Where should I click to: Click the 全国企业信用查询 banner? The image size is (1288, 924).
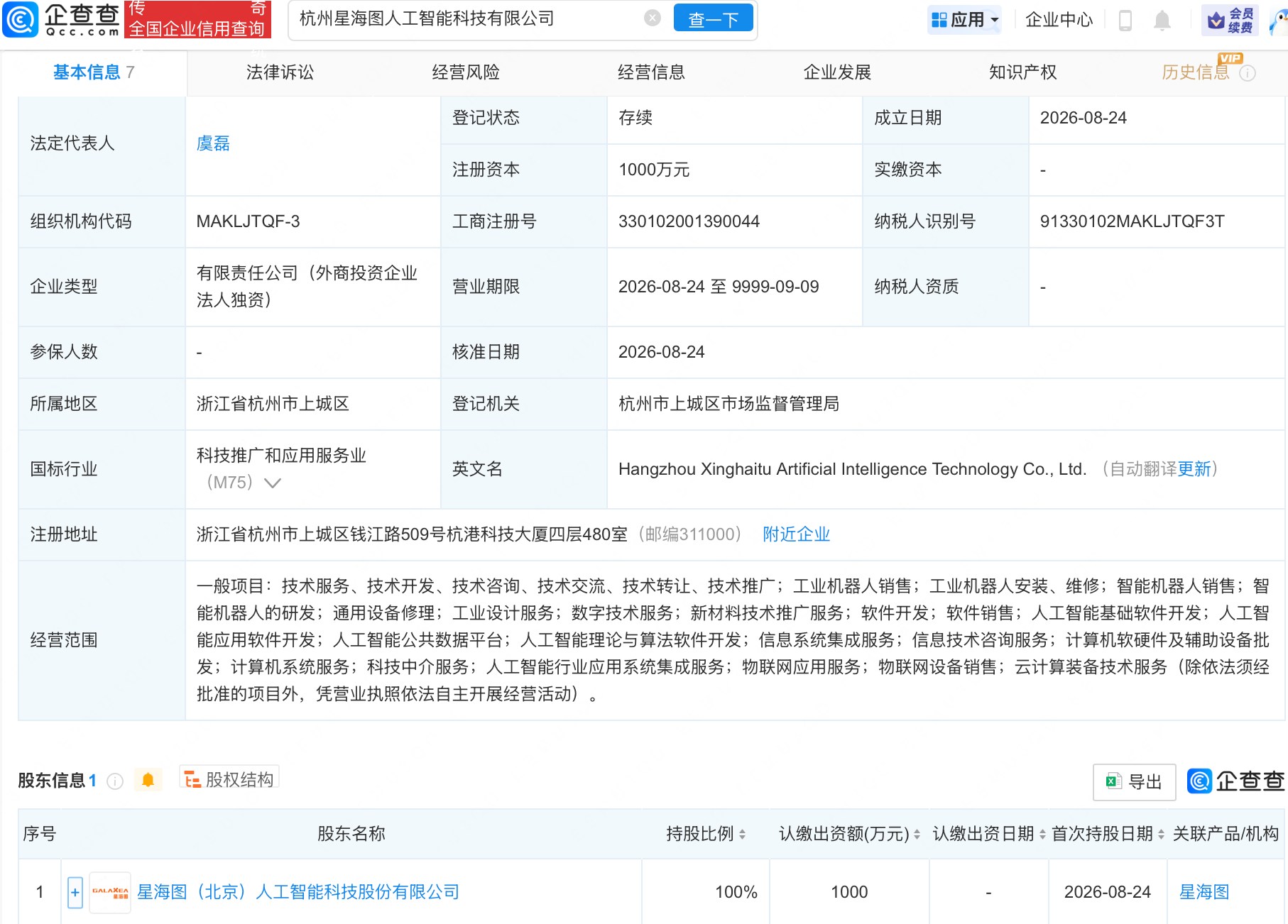[197, 19]
